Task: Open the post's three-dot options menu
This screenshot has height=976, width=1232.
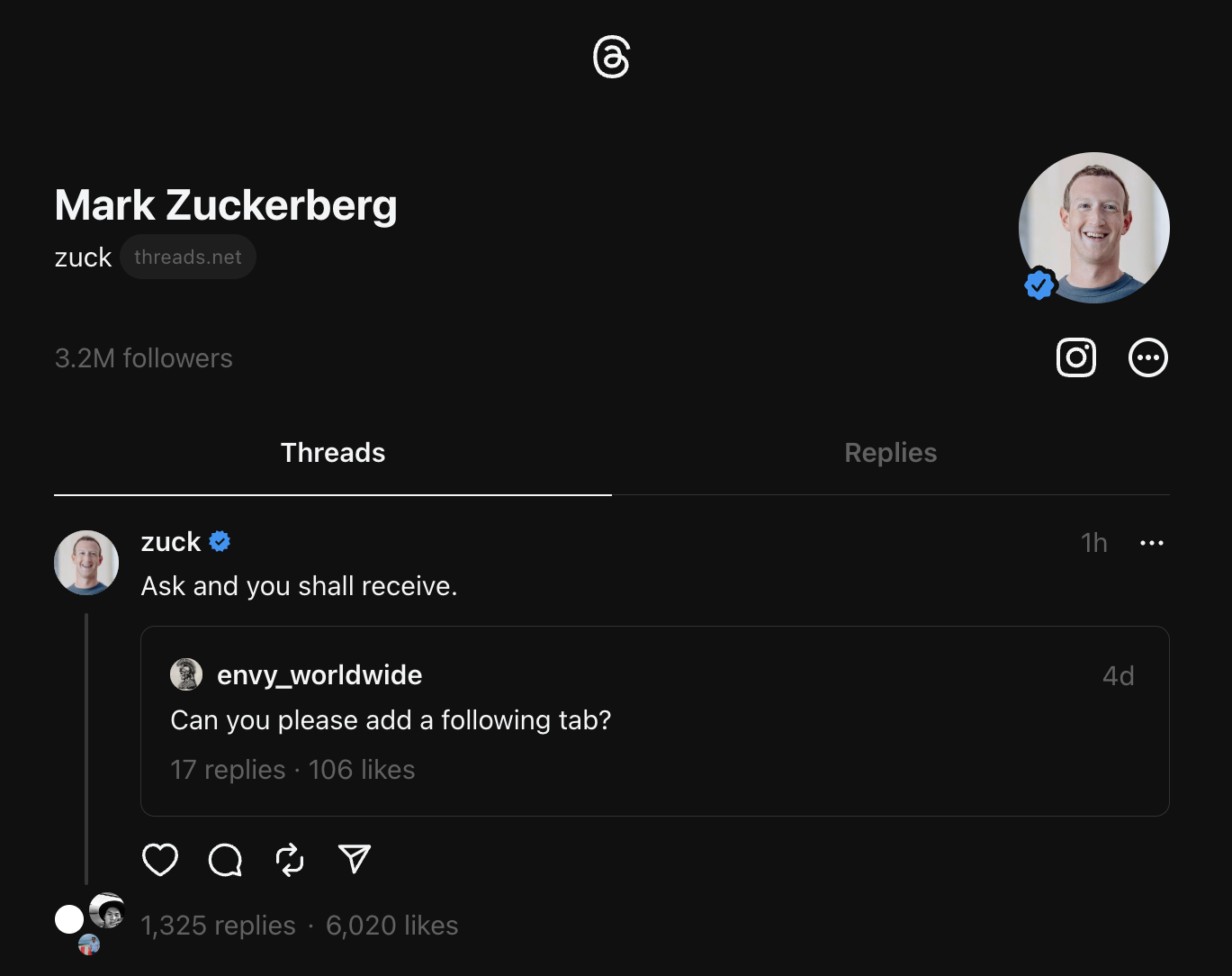Action: 1152,542
